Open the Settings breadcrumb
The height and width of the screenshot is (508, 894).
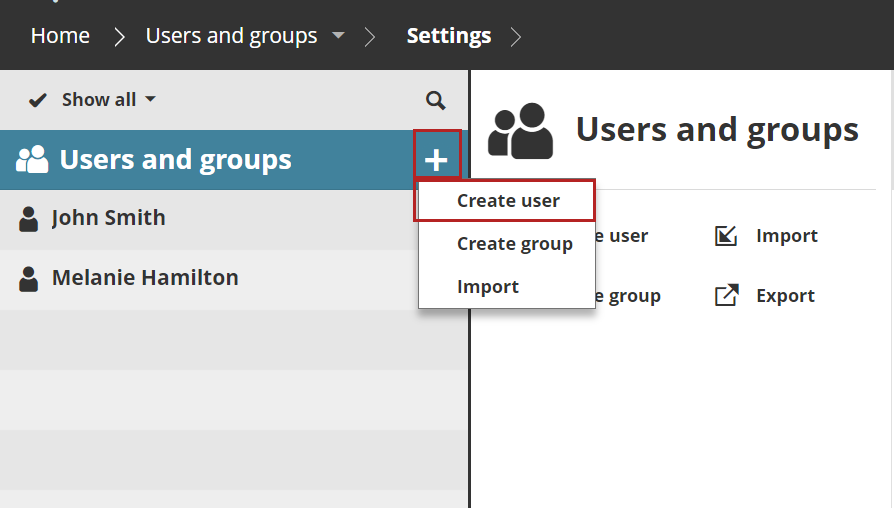tap(448, 36)
